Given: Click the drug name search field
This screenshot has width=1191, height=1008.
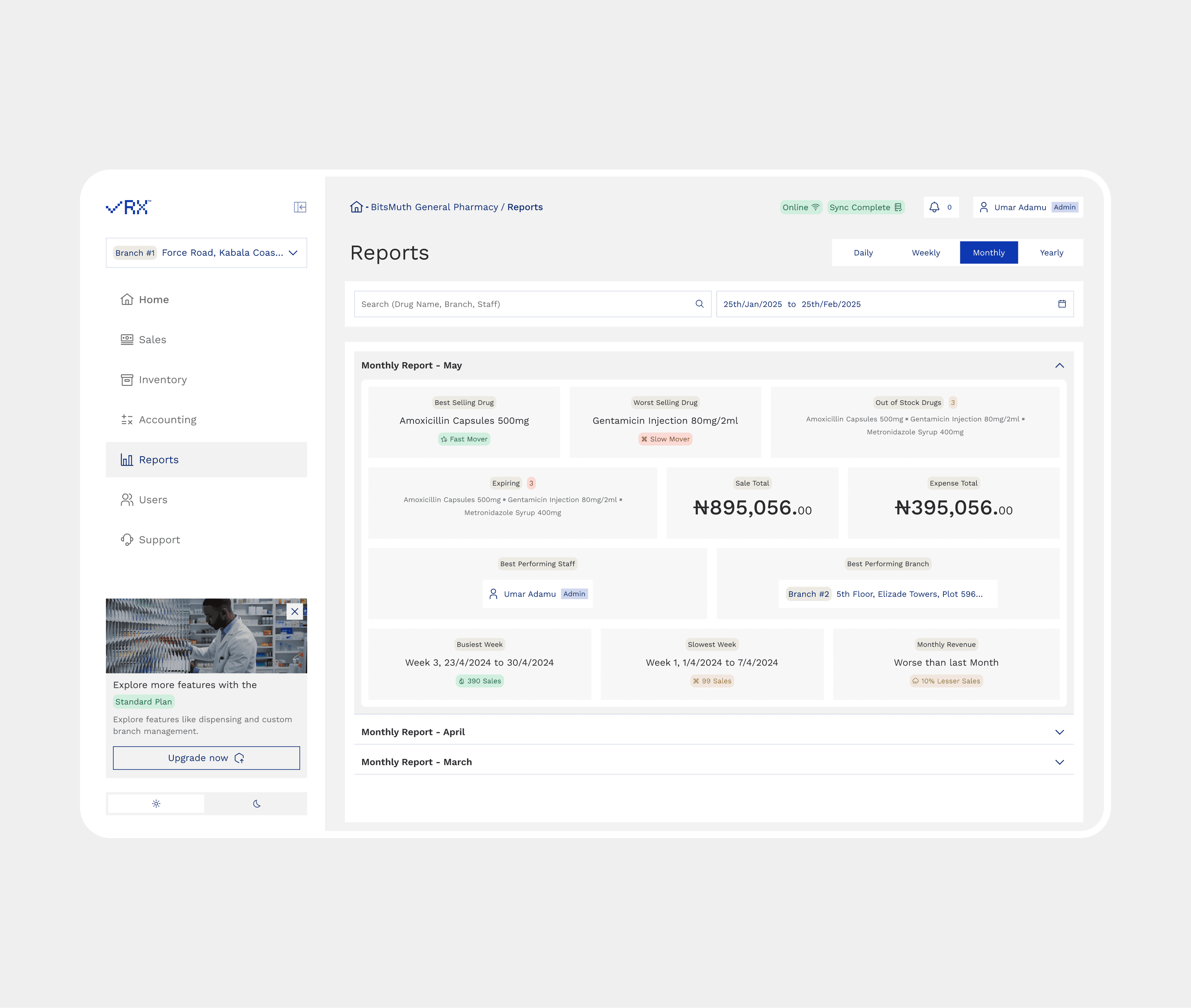Looking at the screenshot, I should (x=514, y=303).
